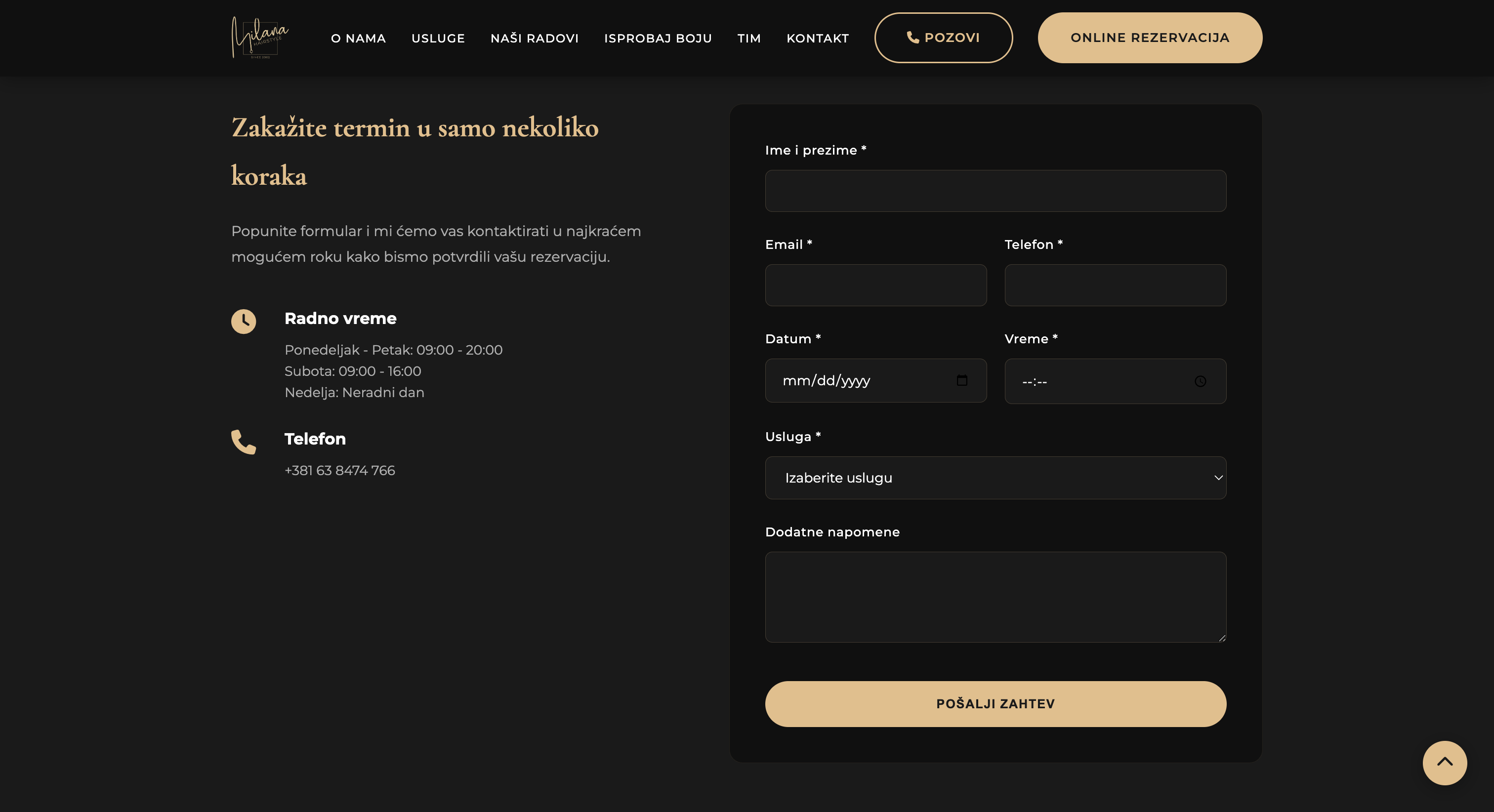Viewport: 1494px width, 812px height.
Task: Click the POZOVI call button
Action: coord(944,38)
